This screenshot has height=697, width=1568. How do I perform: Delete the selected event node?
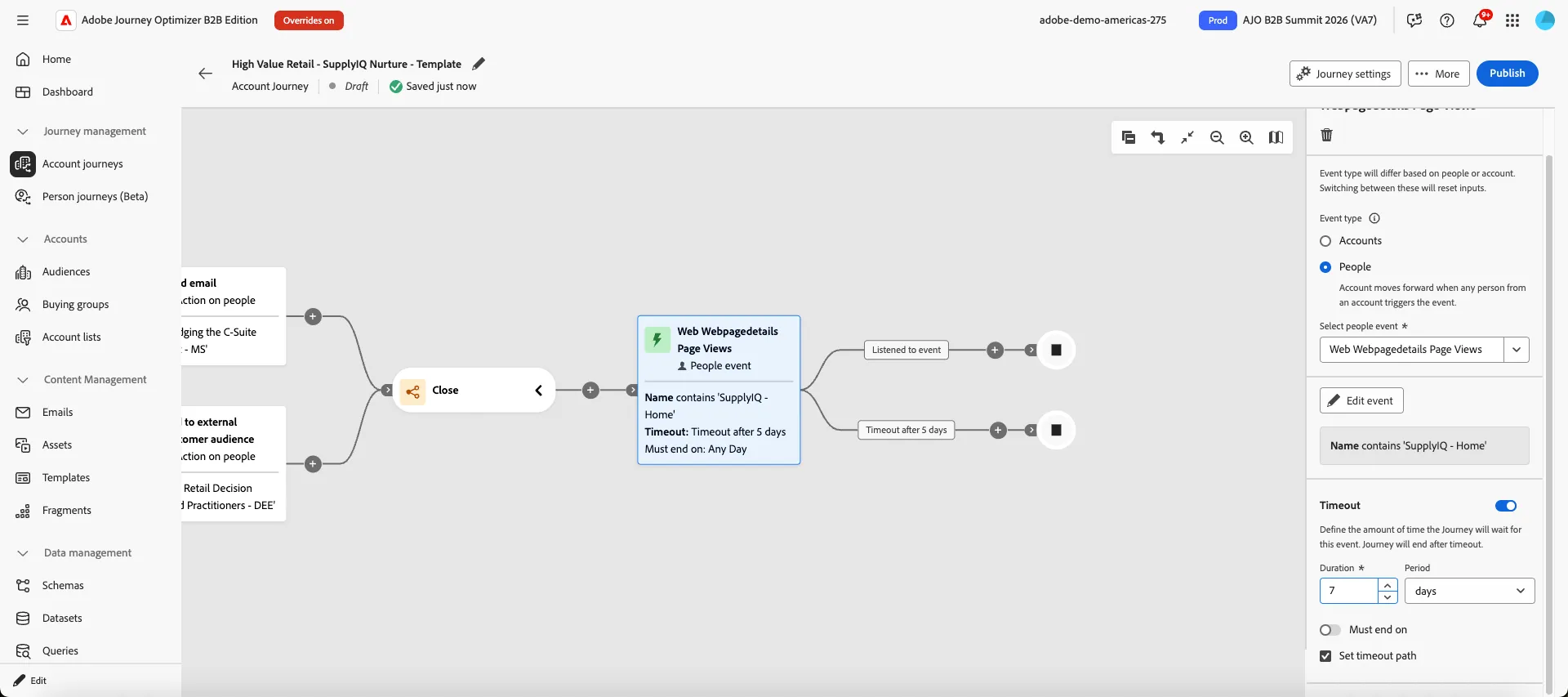point(1327,135)
